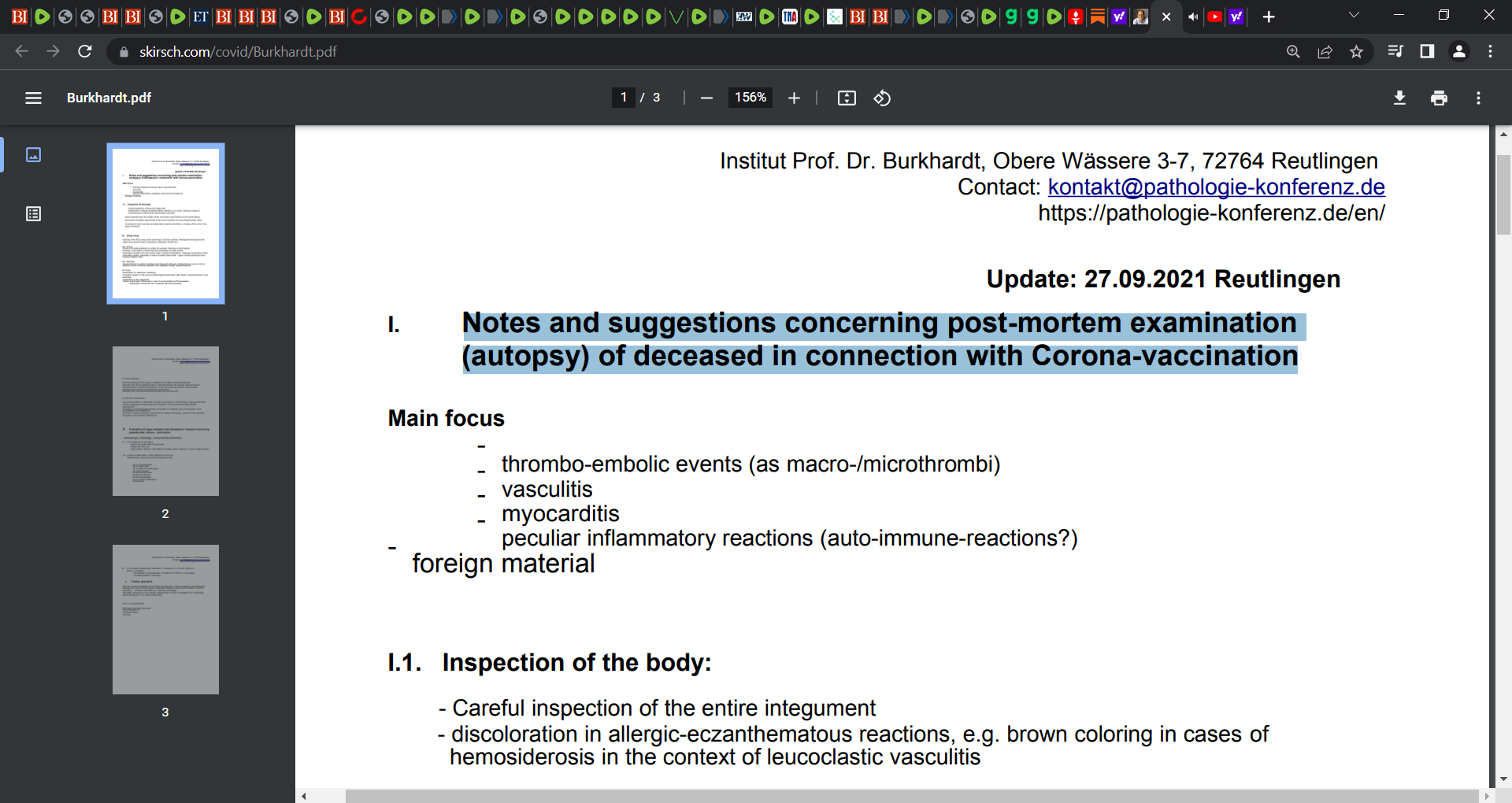Click the current page number field
The height and width of the screenshot is (803, 1512).
(x=624, y=98)
